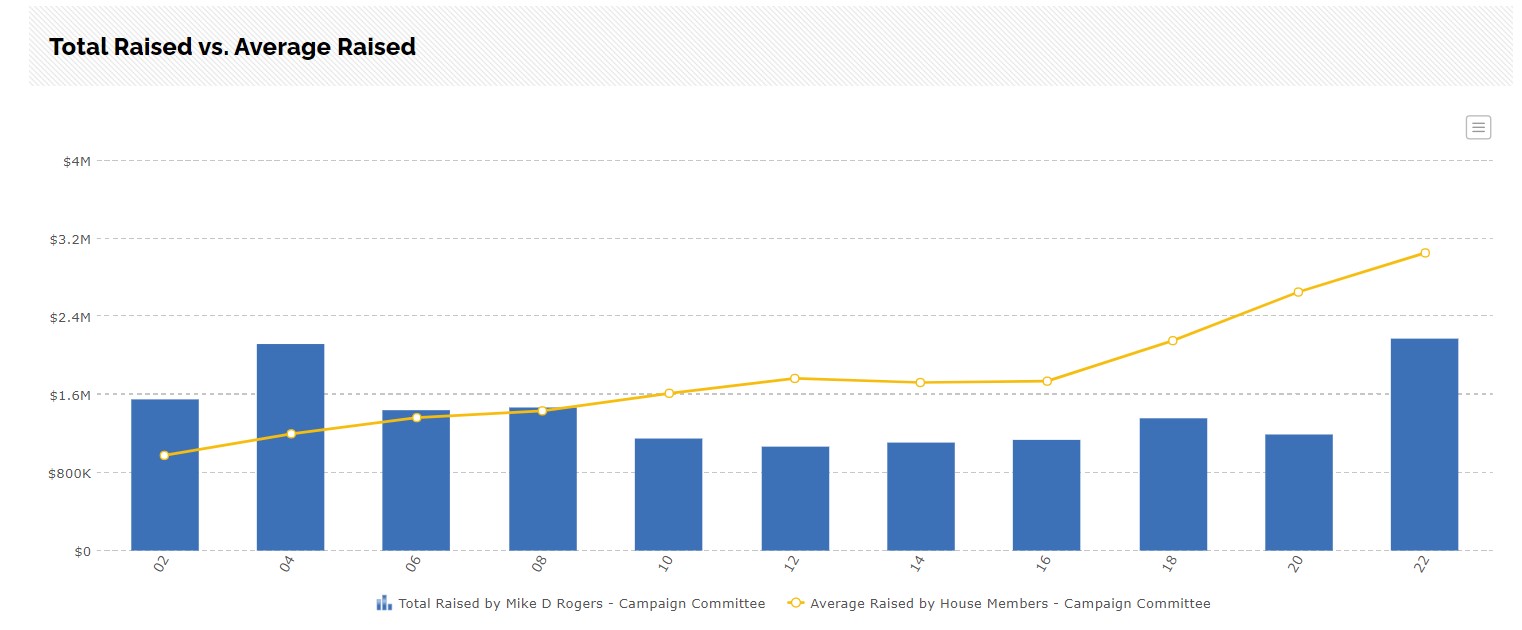Click the '22' x-axis label

point(1422,564)
